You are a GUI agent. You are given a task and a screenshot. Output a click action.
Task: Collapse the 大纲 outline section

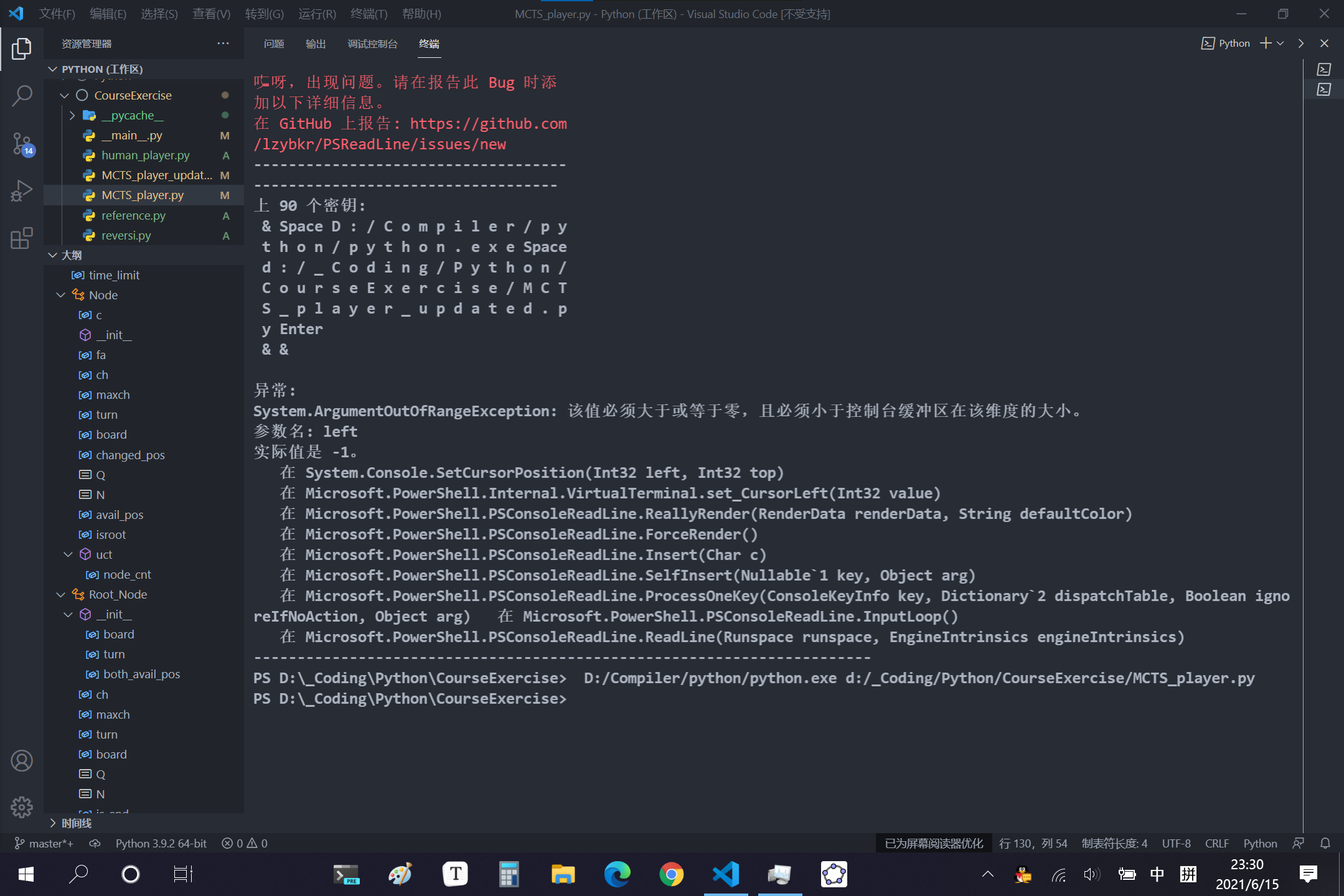pyautogui.click(x=53, y=255)
